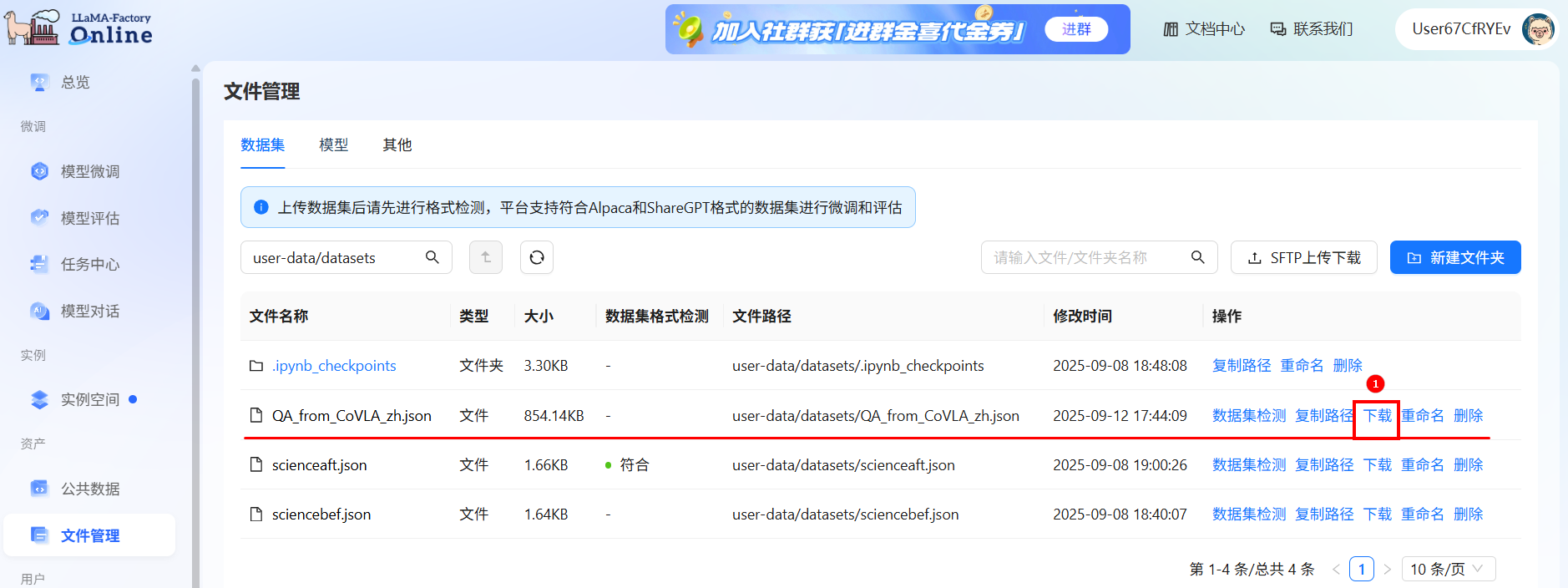Click the 新建文件夹 button
The width and height of the screenshot is (1568, 588).
(1454, 257)
